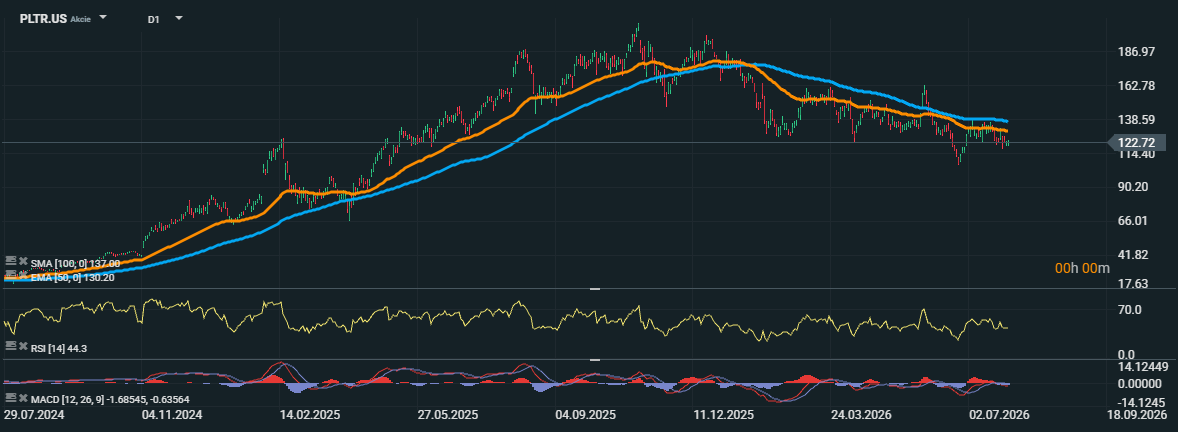
Task: Click the 41.82 price axis label
Action: tap(1131, 255)
